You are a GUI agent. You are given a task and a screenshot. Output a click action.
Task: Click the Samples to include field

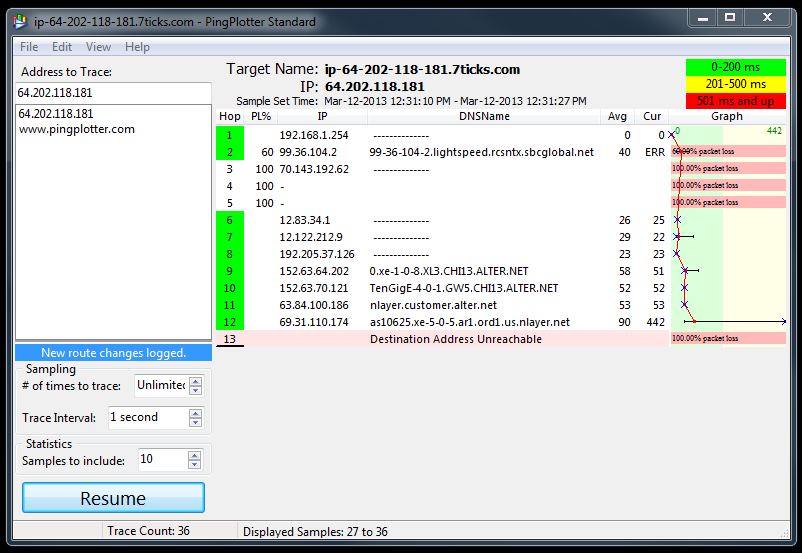click(x=163, y=459)
